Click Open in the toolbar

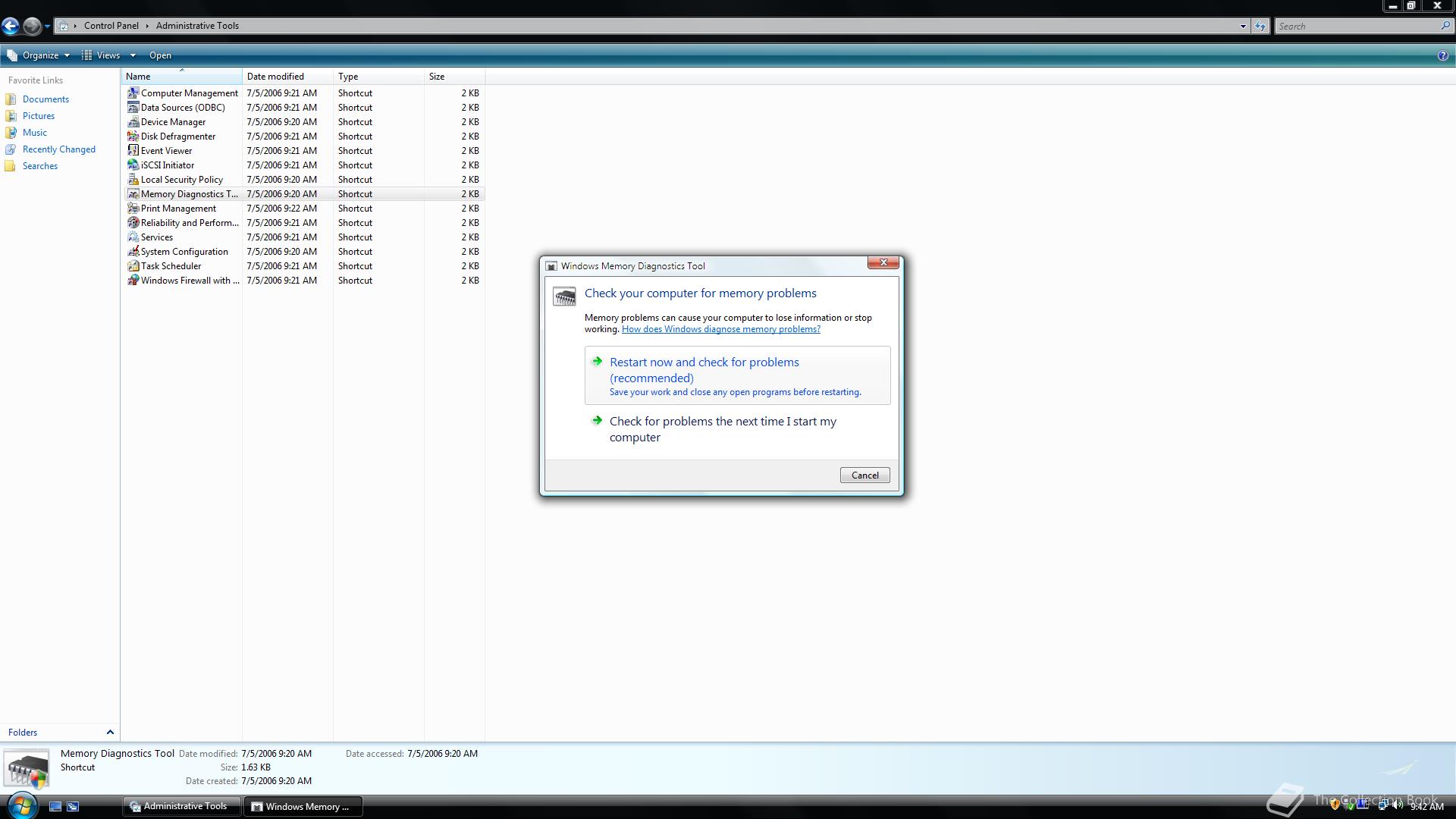pos(160,55)
